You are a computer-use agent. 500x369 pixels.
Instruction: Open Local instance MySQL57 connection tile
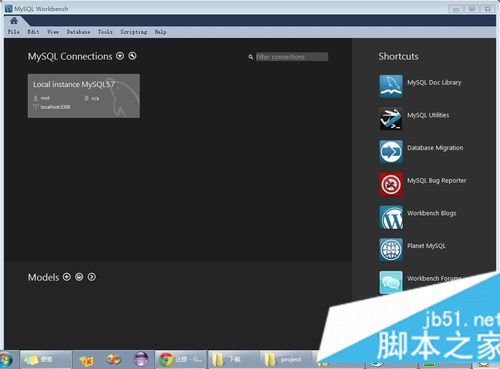tap(84, 96)
